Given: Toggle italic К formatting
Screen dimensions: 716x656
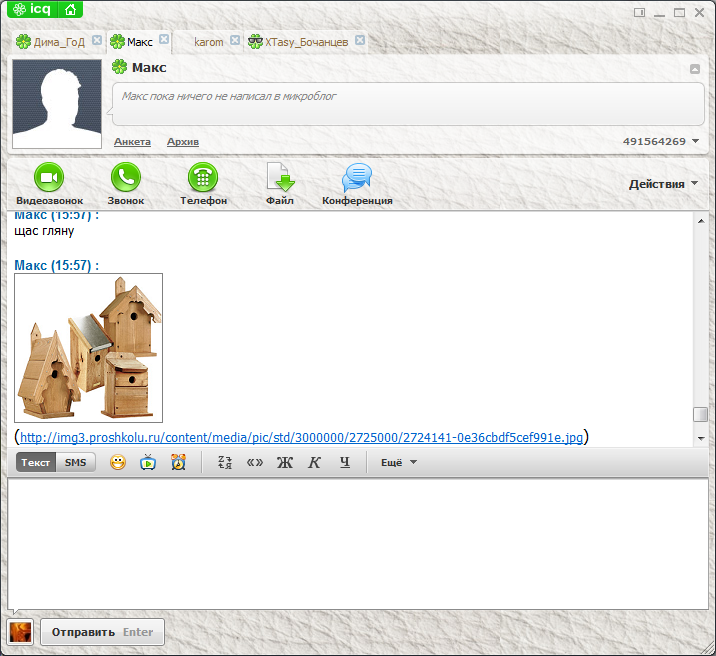Looking at the screenshot, I should click(315, 462).
